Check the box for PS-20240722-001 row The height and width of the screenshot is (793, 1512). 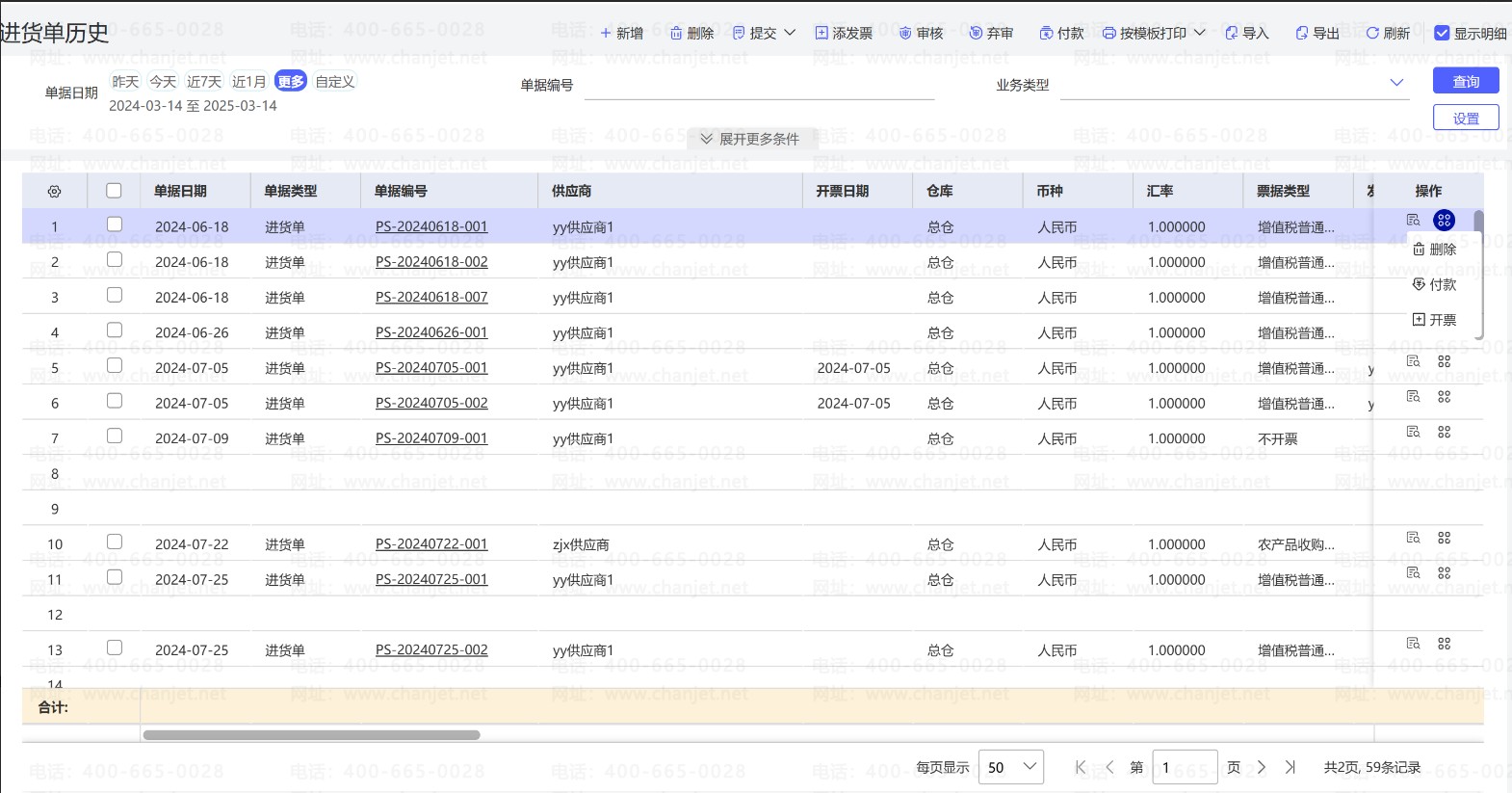(115, 542)
